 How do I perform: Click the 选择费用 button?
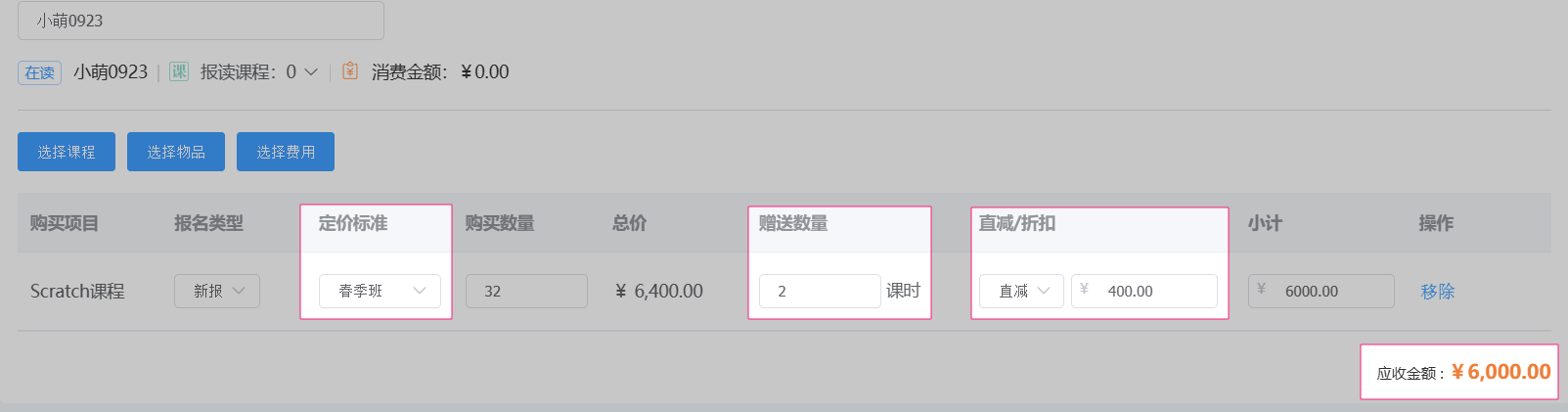(286, 152)
